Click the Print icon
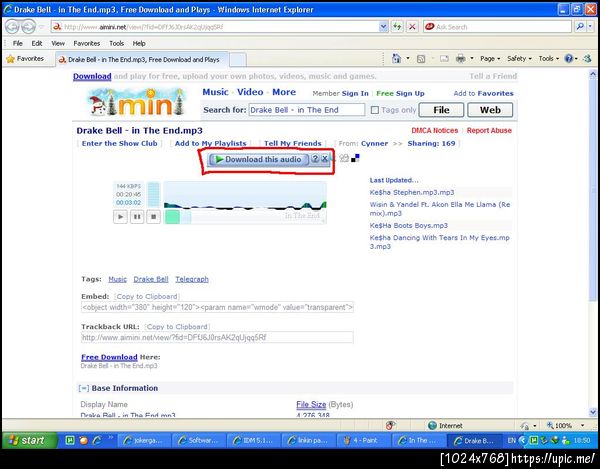Viewport: 600px width, 469px height. click(461, 59)
